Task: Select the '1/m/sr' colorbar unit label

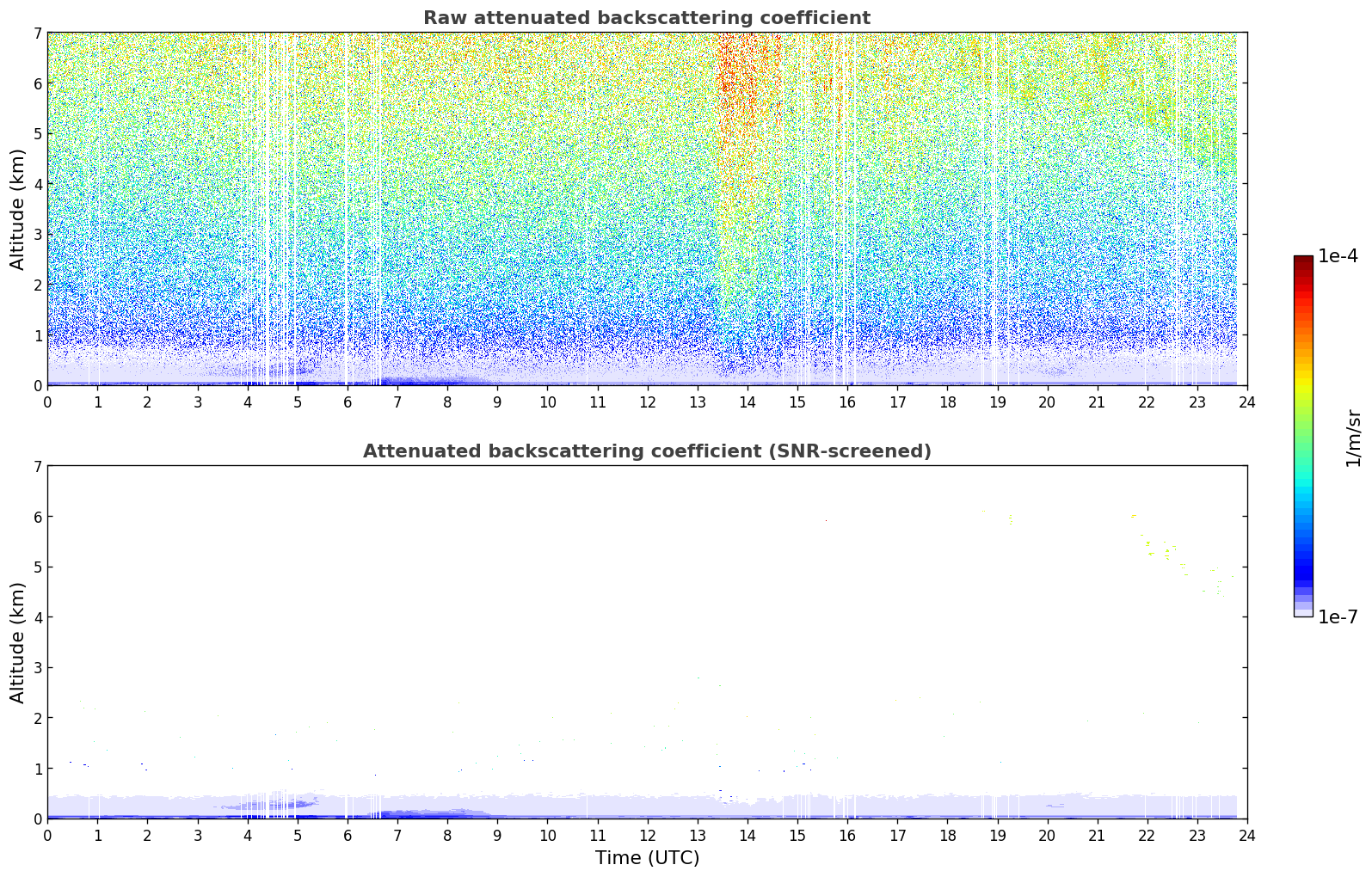Action: (1353, 437)
